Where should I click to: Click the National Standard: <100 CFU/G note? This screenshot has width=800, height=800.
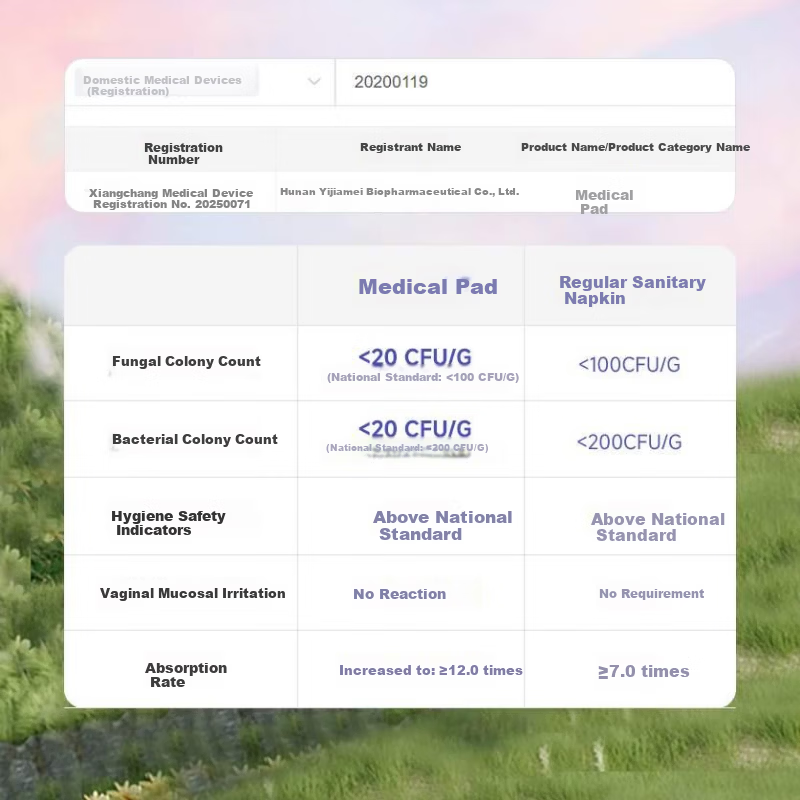pyautogui.click(x=423, y=377)
